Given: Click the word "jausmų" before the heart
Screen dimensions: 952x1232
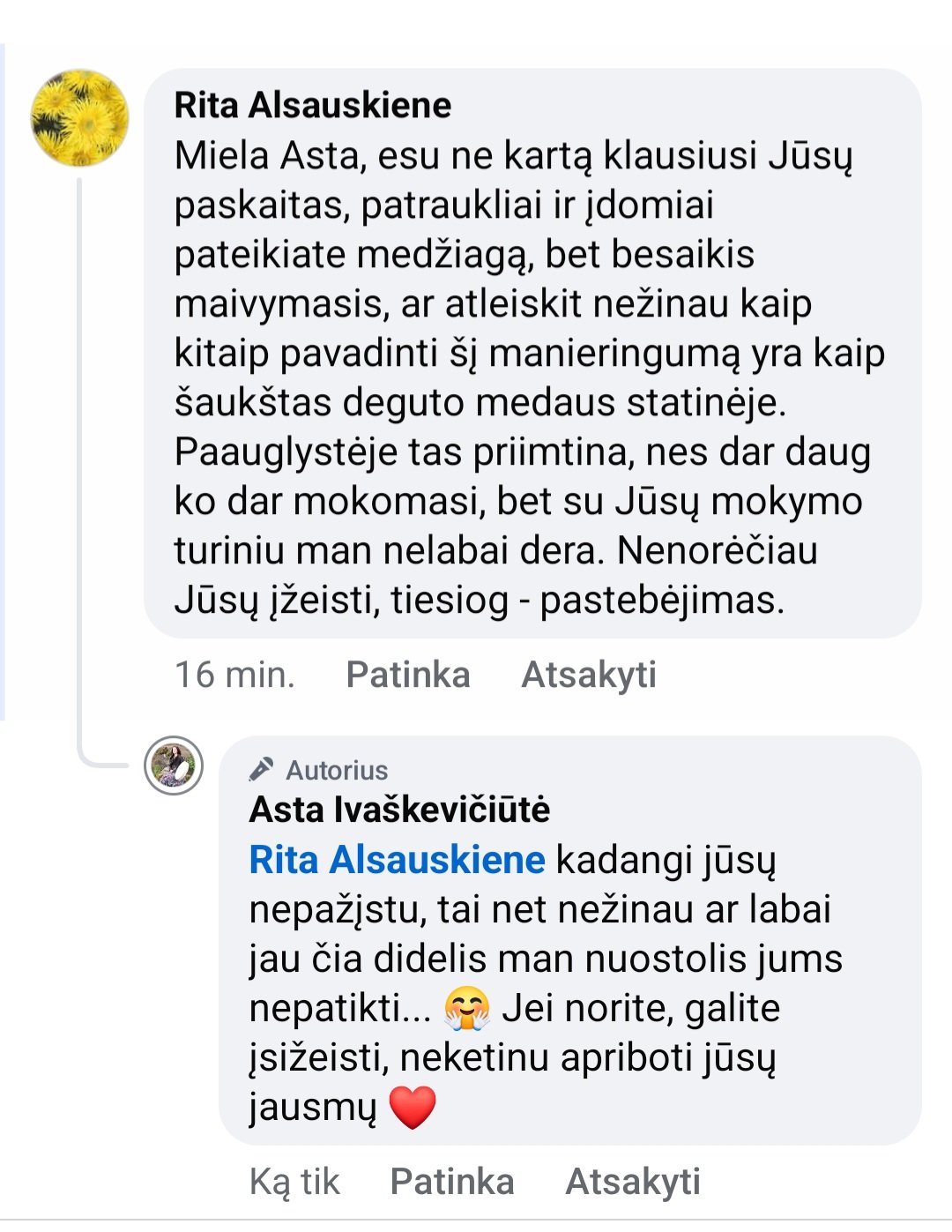Looking at the screenshot, I should point(313,1107).
